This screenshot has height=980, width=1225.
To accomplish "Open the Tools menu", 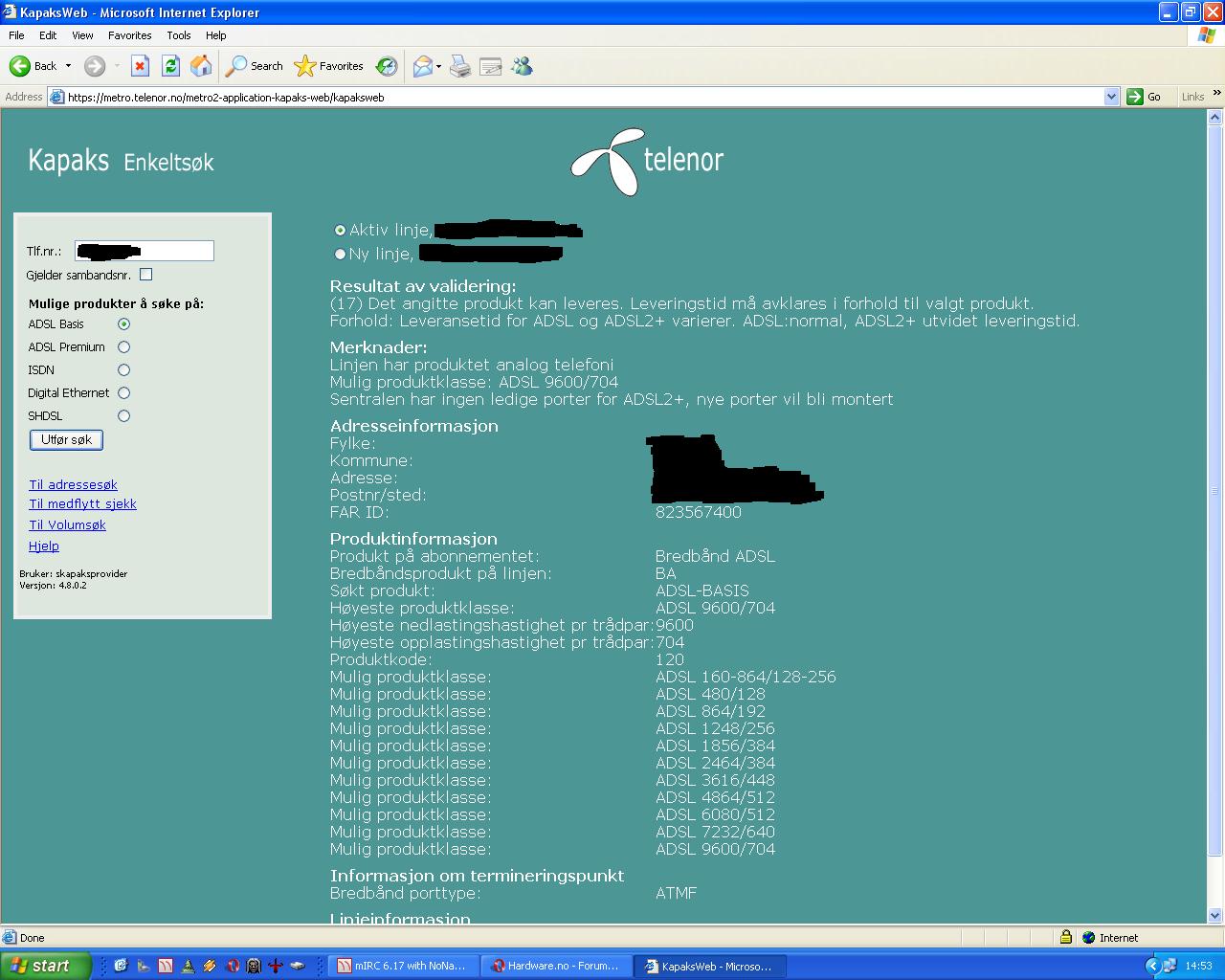I will (179, 35).
